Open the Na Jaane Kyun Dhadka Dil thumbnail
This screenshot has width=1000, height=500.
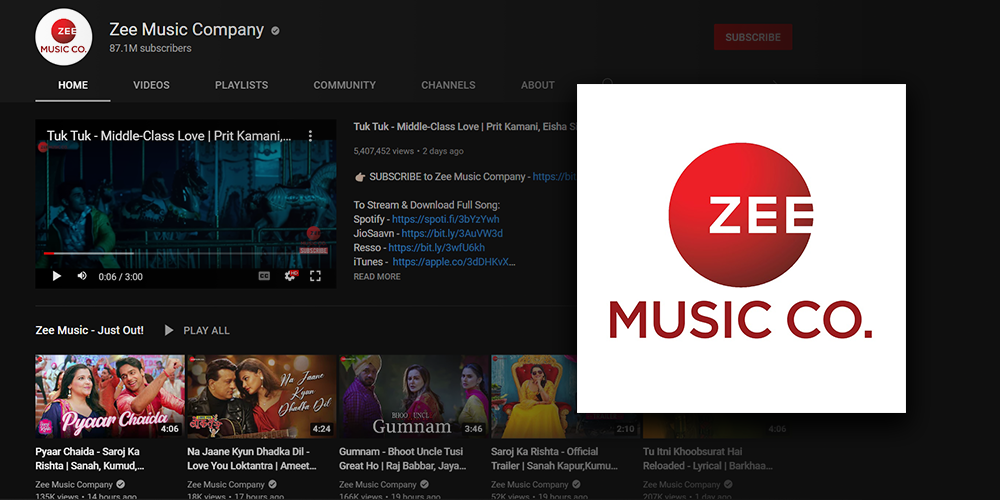click(x=261, y=397)
